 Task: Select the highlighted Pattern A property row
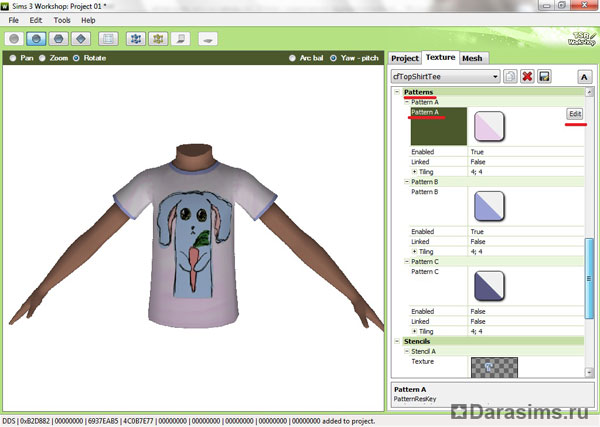pos(439,126)
